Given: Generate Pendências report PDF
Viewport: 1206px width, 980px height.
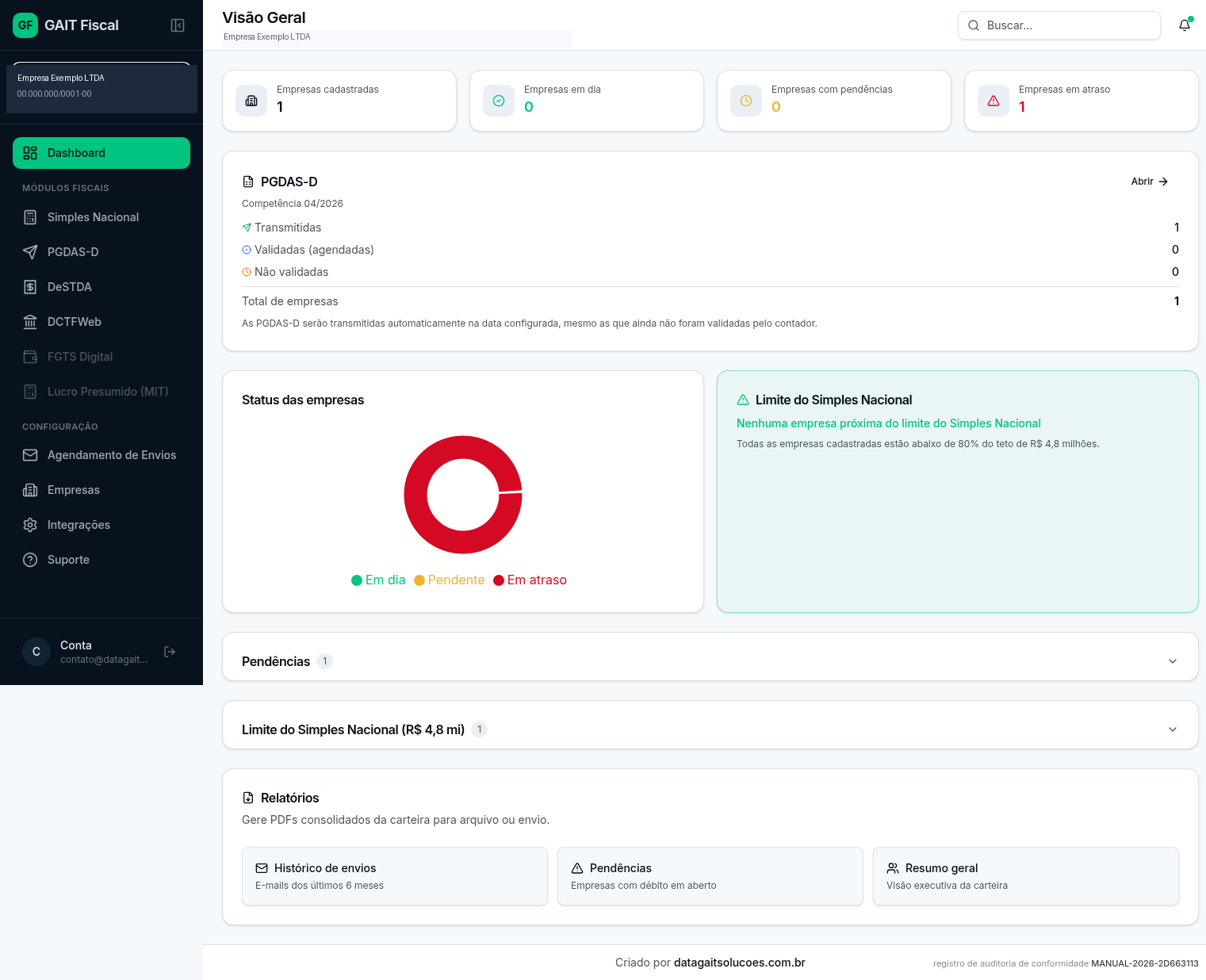Looking at the screenshot, I should (x=710, y=876).
